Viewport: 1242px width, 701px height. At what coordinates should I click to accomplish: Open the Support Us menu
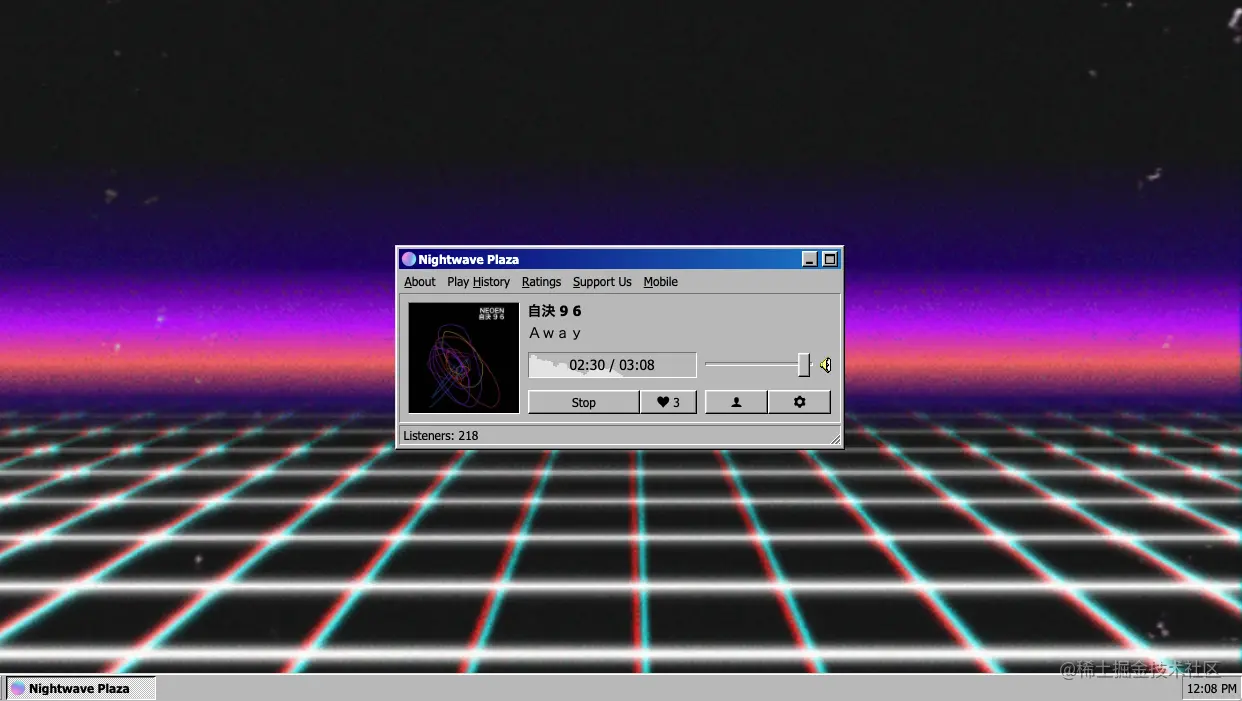tap(602, 282)
